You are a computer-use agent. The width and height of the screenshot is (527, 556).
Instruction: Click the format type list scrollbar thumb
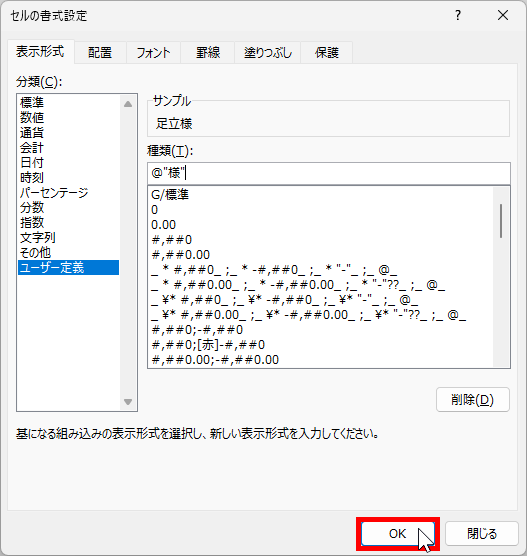[x=501, y=221]
